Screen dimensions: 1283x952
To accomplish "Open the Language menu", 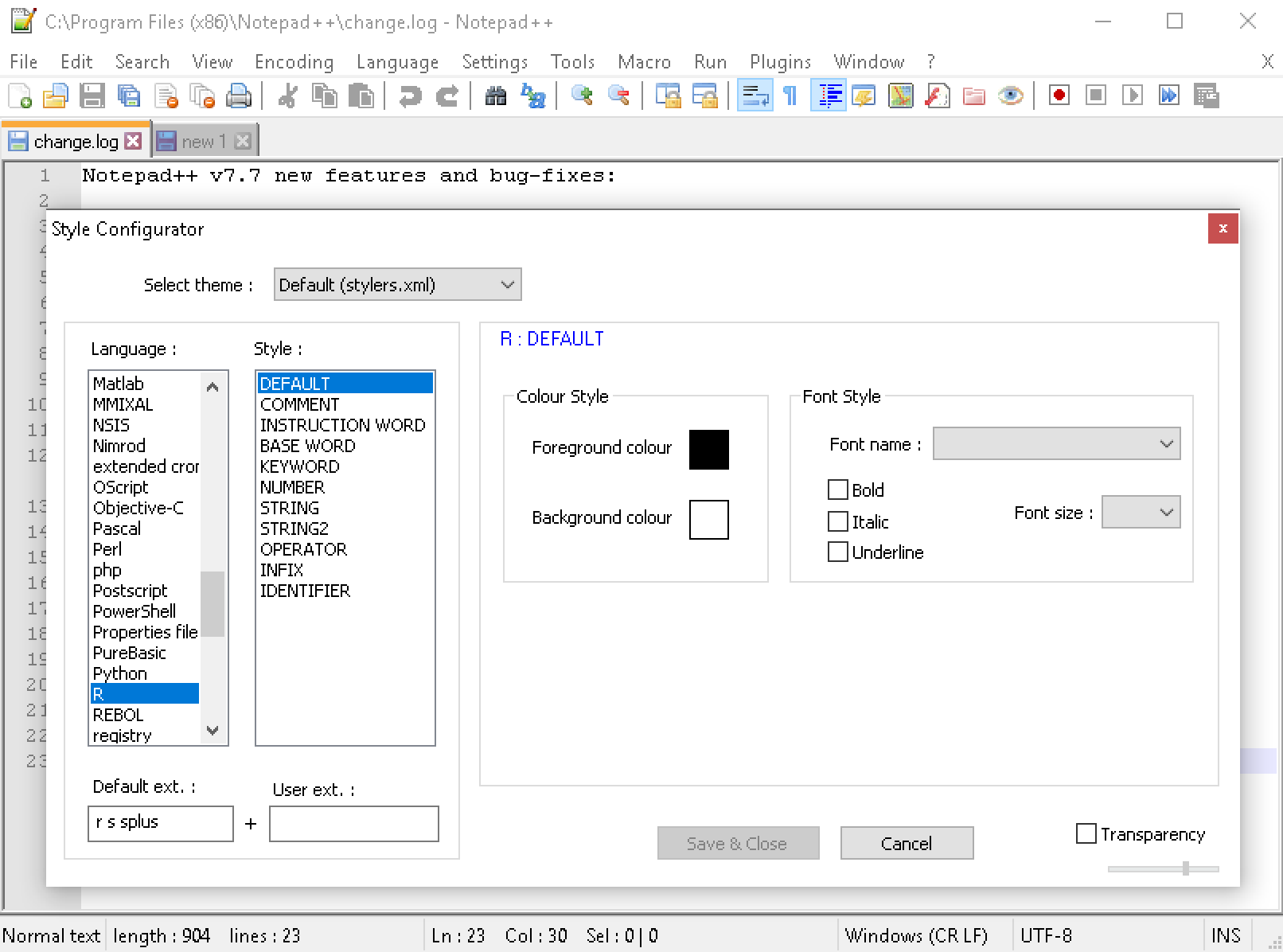I will [397, 61].
